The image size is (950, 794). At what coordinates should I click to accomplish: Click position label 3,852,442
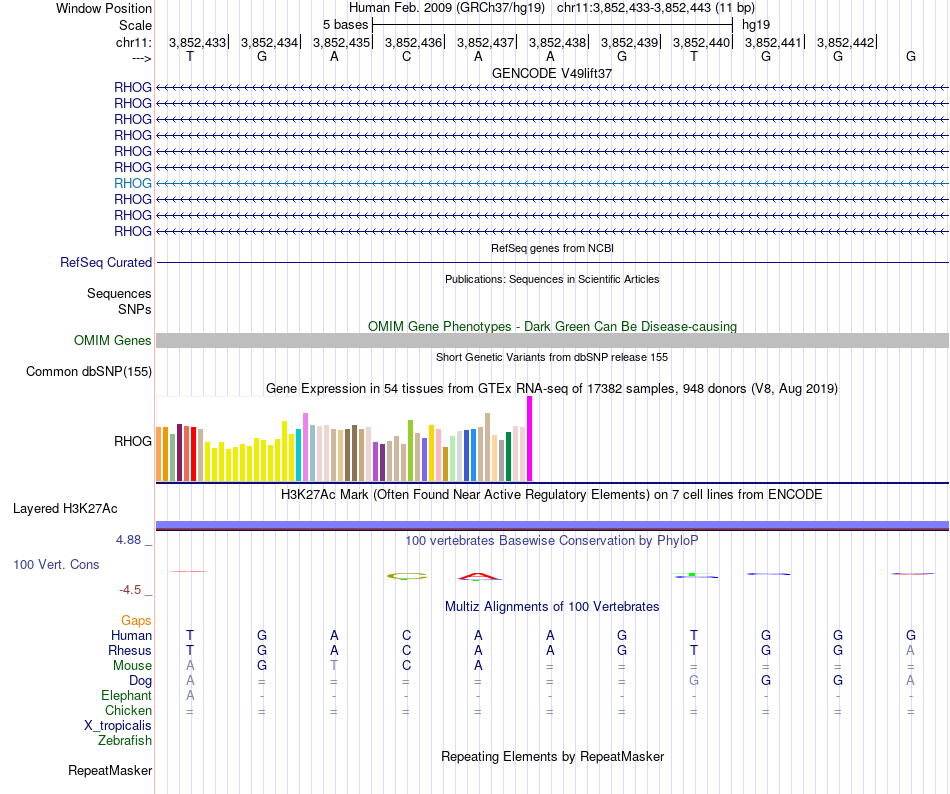coord(845,42)
